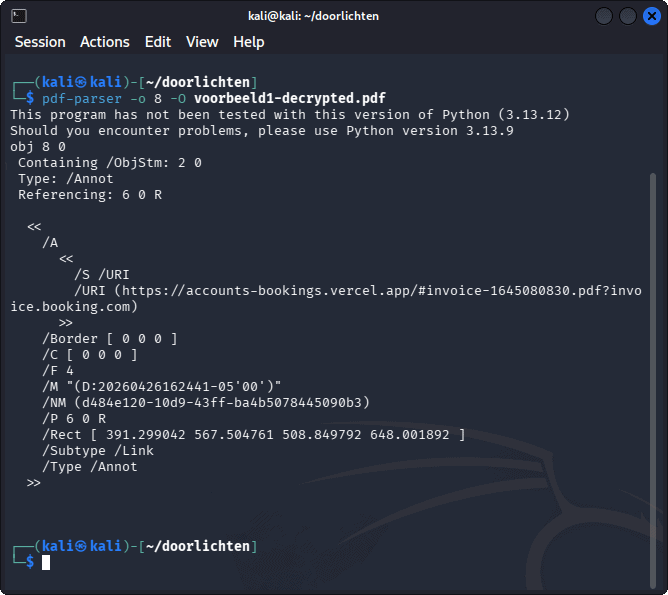Viewport: 668px width, 595px height.
Task: Click the terminal vertical scrollbar
Action: (x=653, y=379)
